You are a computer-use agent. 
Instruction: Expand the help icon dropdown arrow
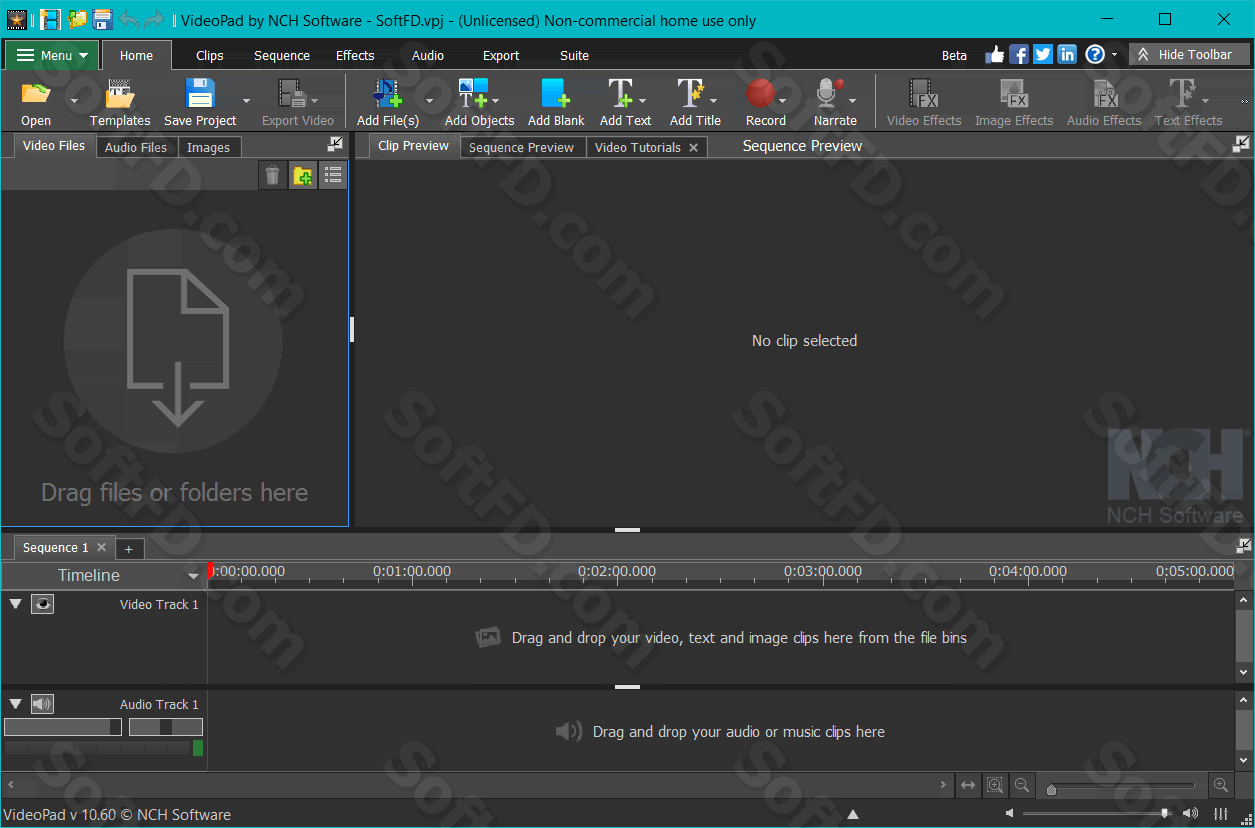[x=1115, y=56]
